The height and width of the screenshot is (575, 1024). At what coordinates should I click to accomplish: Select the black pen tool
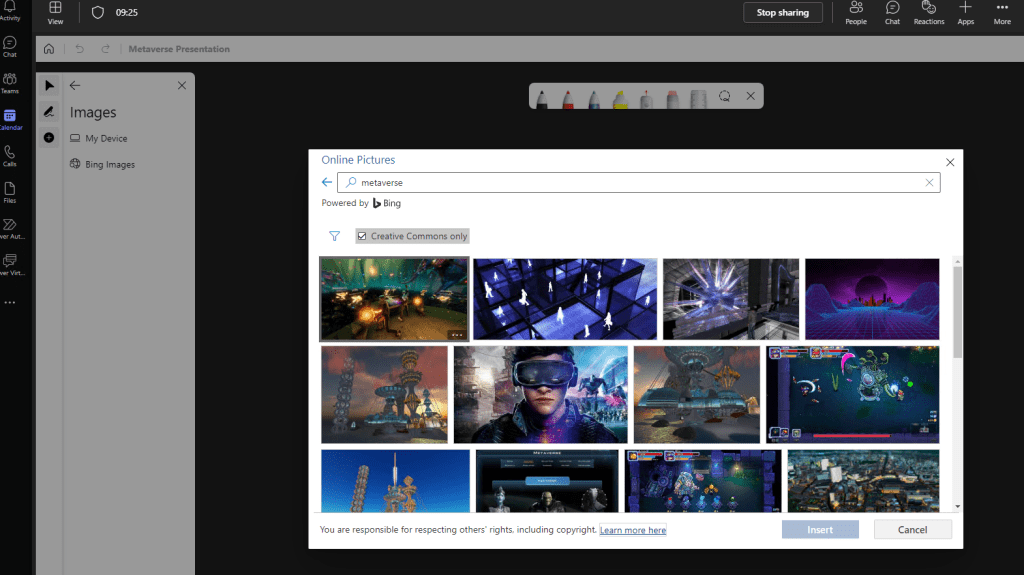point(541,97)
